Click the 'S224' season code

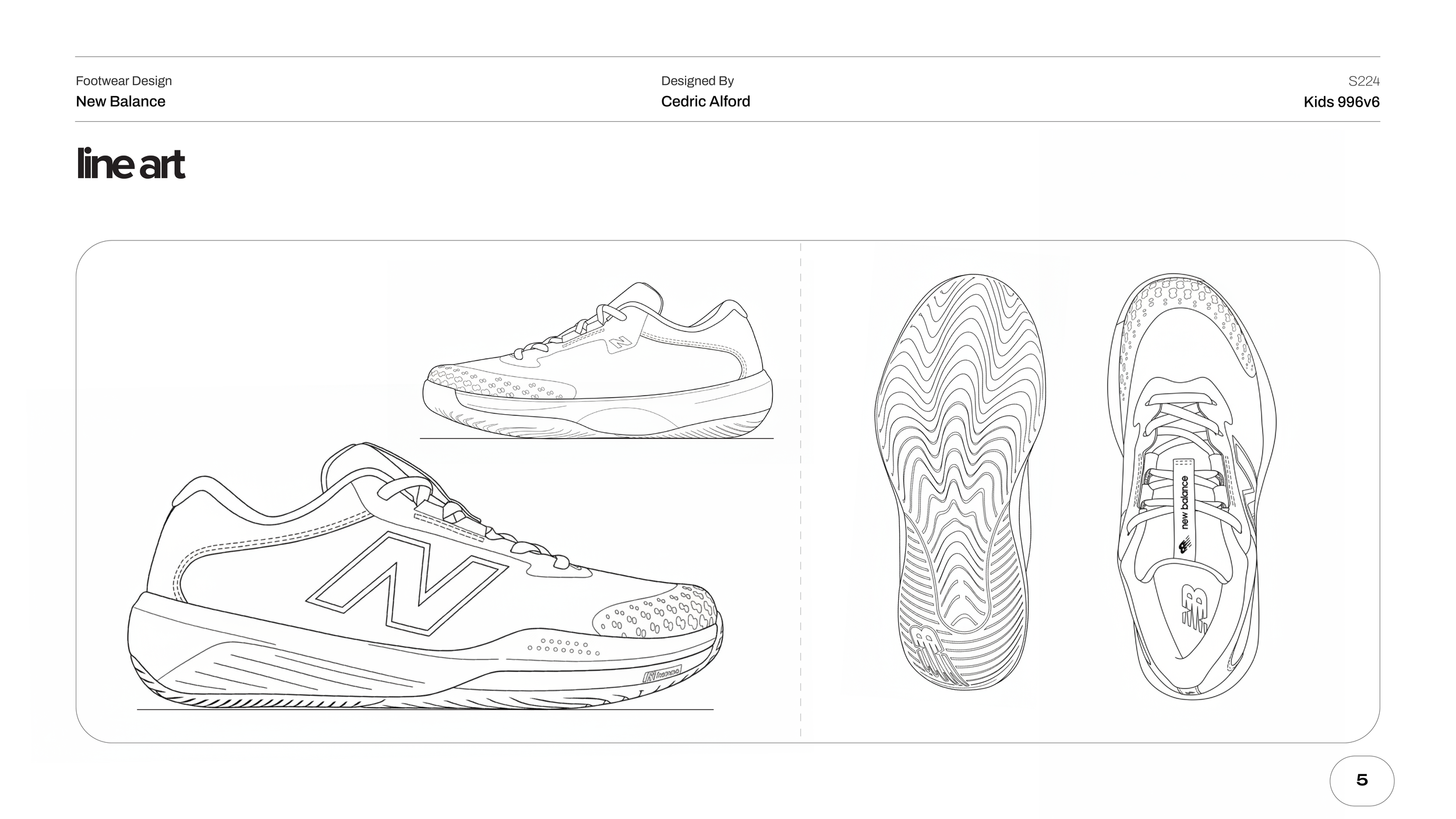point(1363,81)
